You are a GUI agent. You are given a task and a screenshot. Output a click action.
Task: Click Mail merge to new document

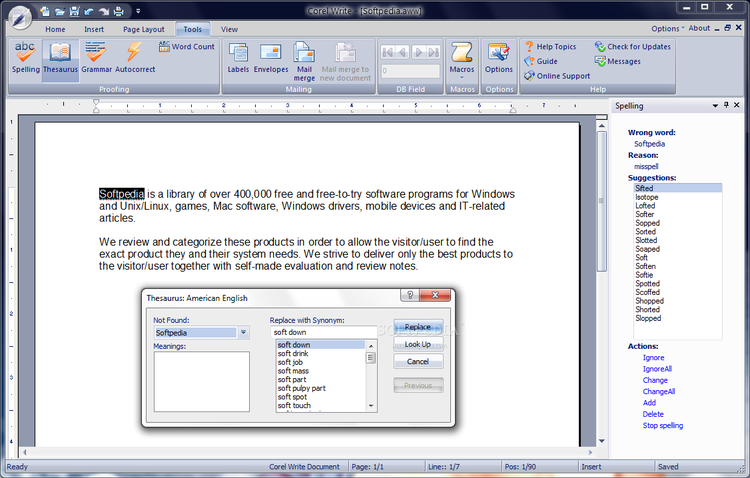point(345,62)
